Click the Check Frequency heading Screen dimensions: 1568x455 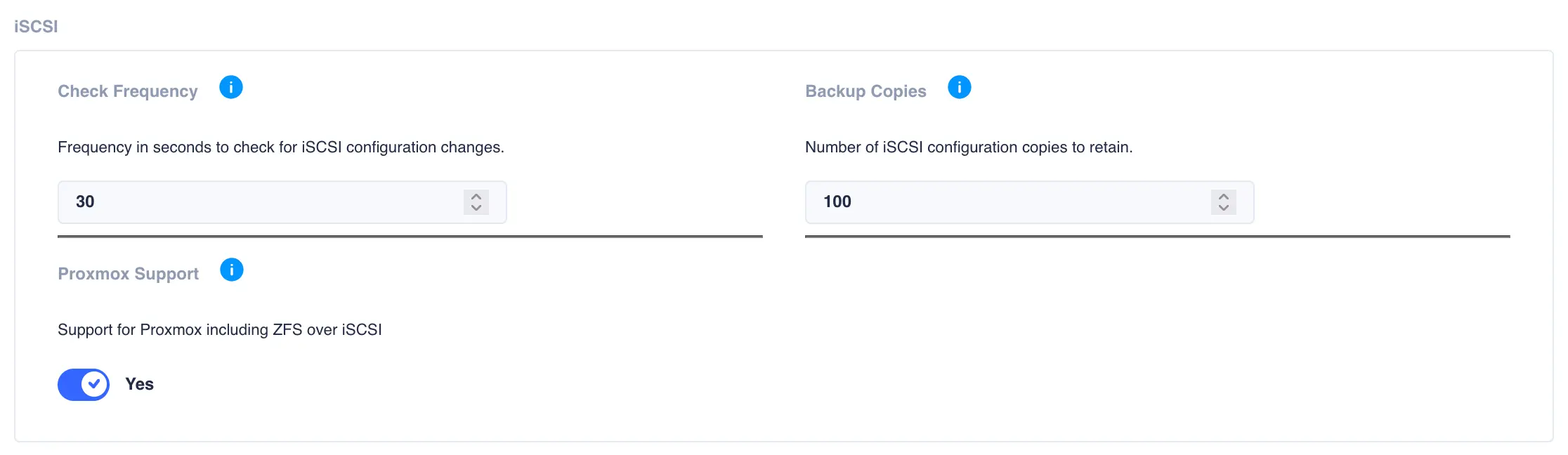pyautogui.click(x=127, y=91)
